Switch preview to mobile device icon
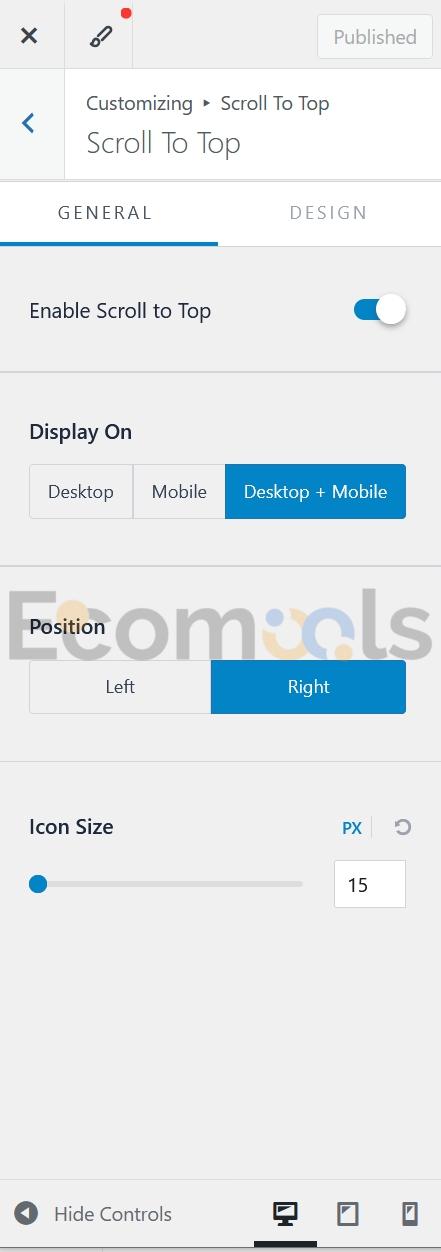 click(x=409, y=1214)
